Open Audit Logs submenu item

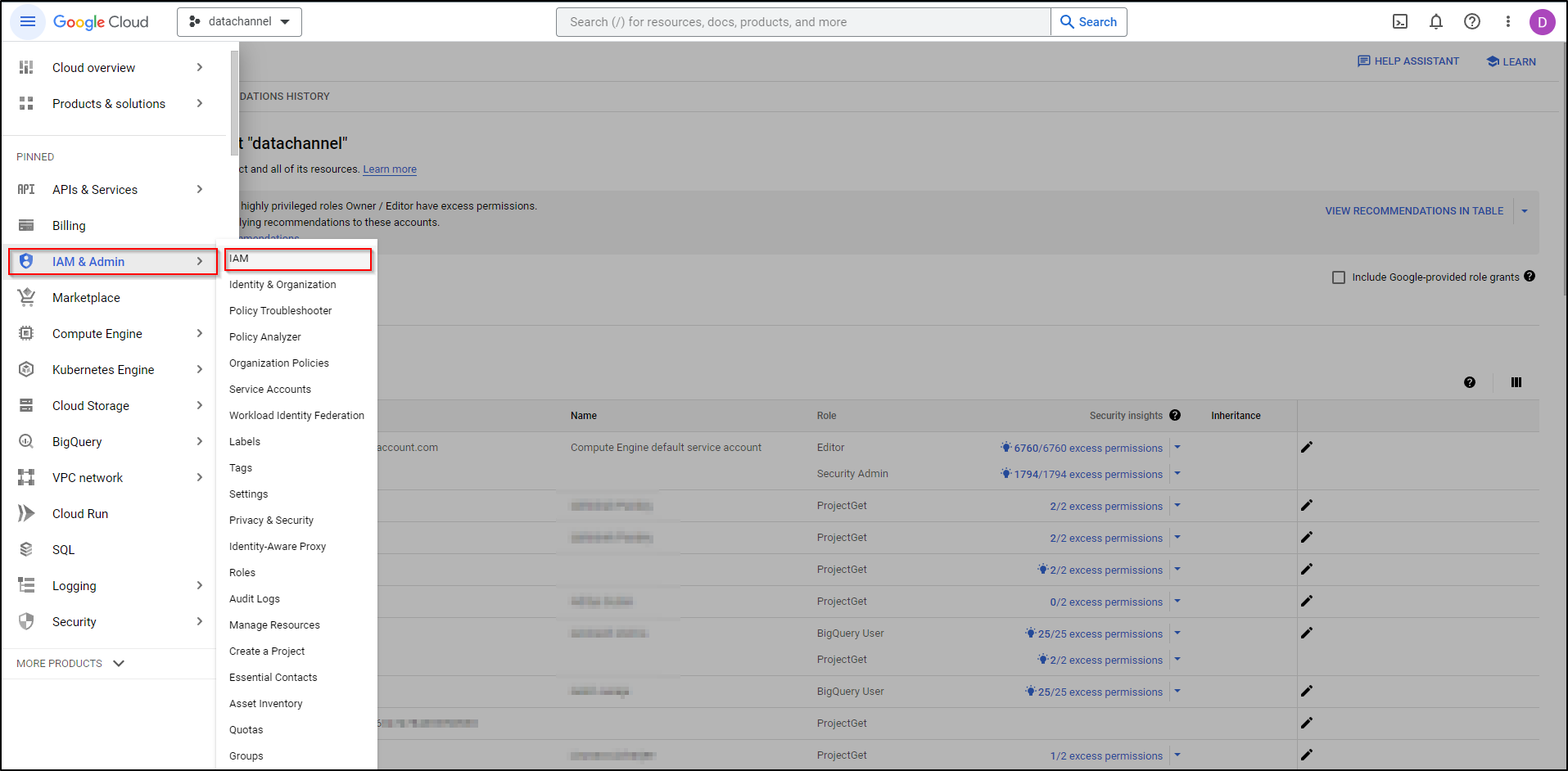point(255,599)
